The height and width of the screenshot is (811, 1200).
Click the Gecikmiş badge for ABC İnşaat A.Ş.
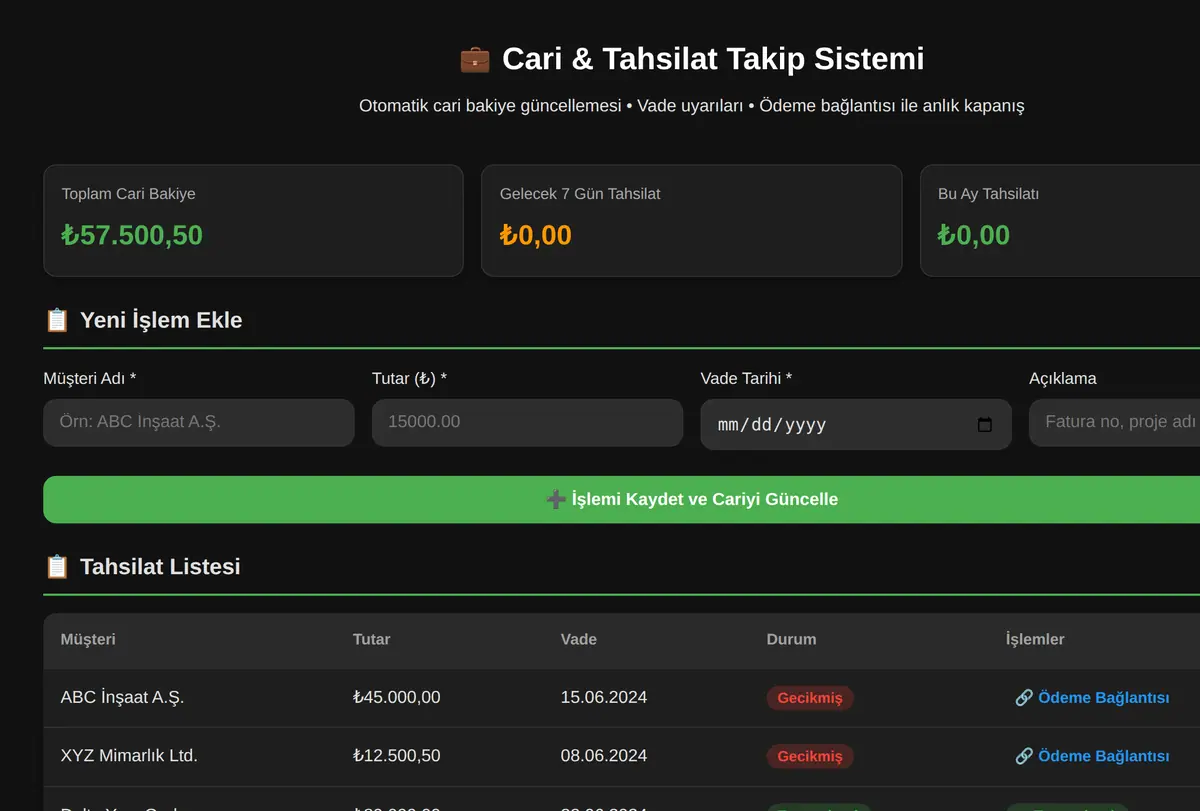tap(810, 698)
